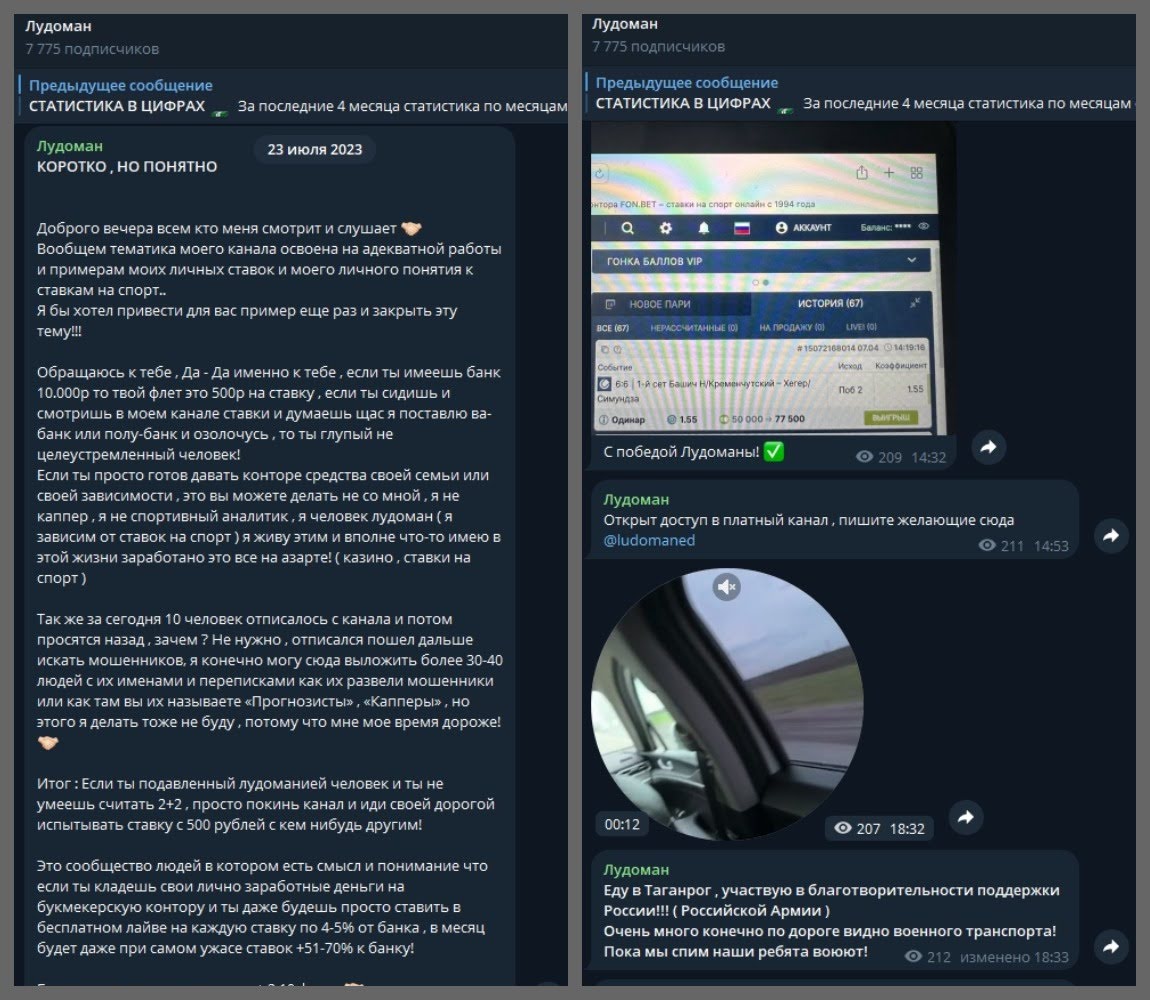
Task: Play the round video message thumbnail
Action: point(726,705)
